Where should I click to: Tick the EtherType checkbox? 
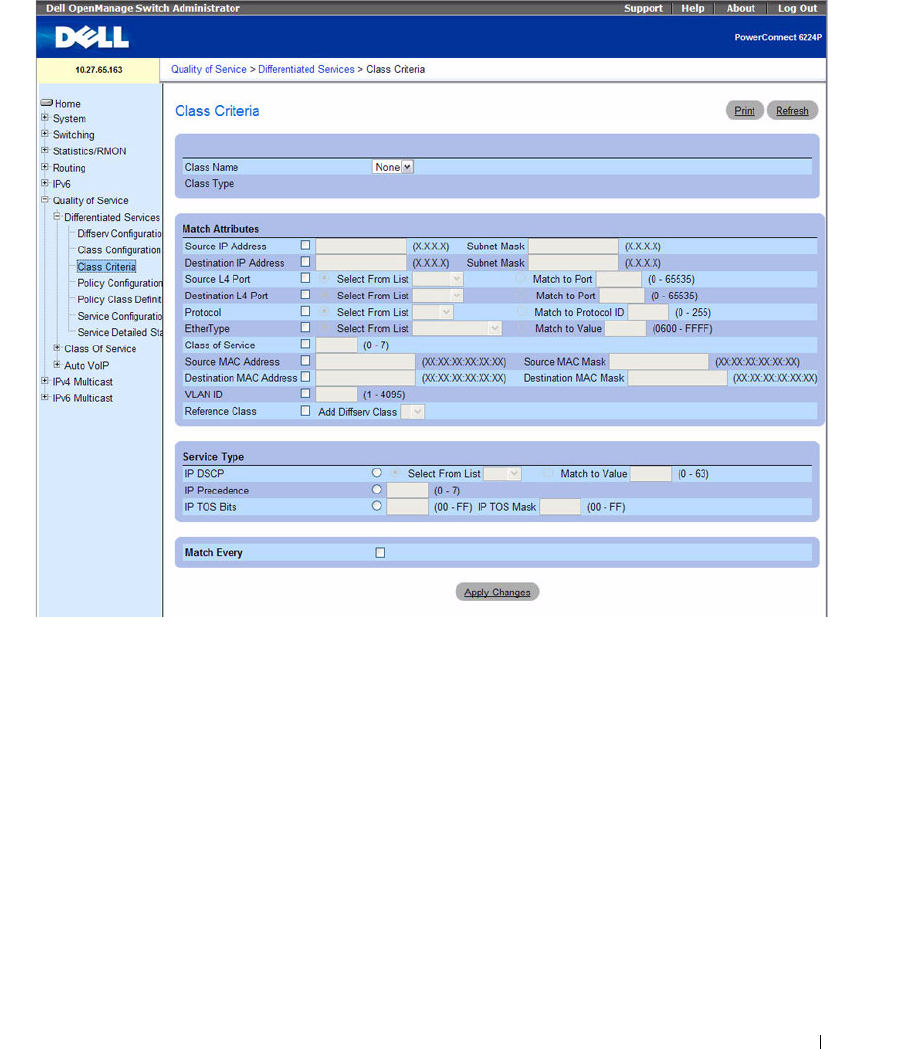pyautogui.click(x=305, y=328)
